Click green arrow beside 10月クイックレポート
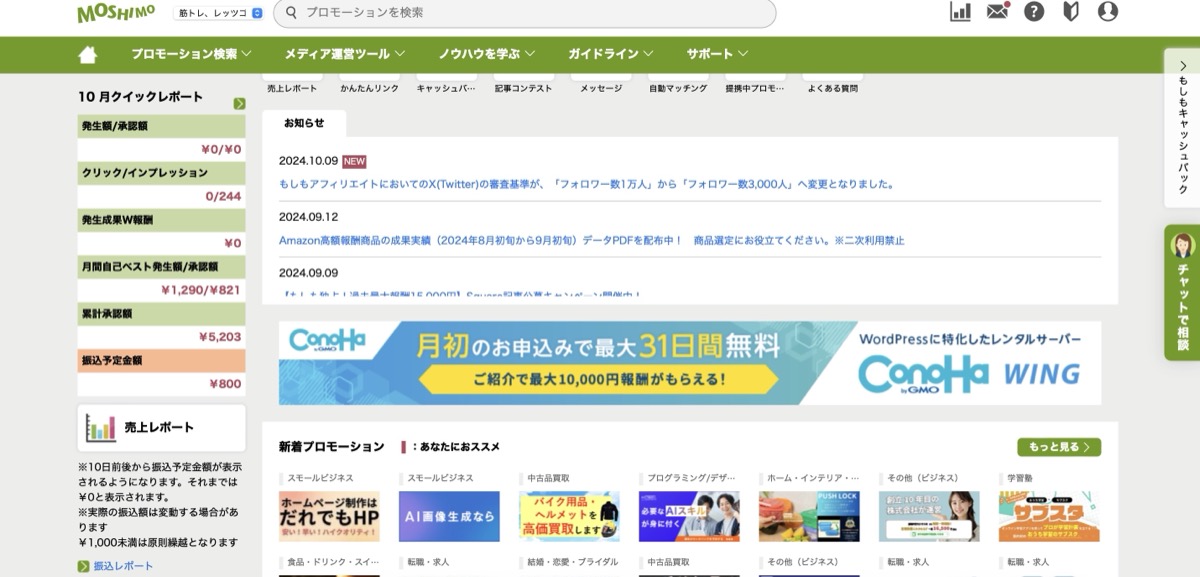Screen dimensions: 1200x577 click(239, 103)
